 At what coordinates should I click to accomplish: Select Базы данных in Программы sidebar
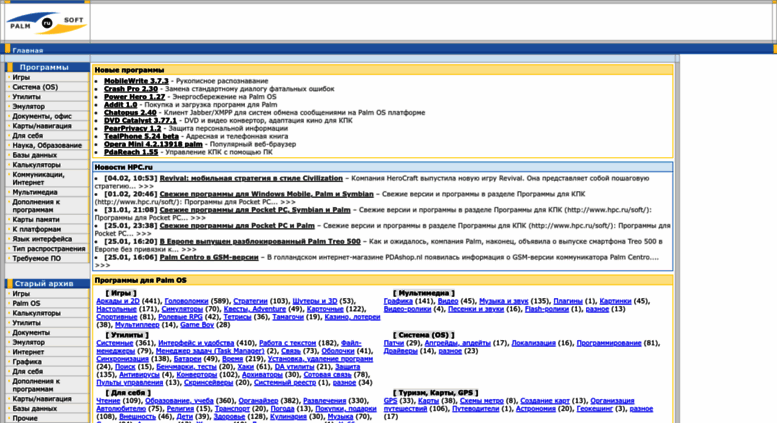point(35,155)
